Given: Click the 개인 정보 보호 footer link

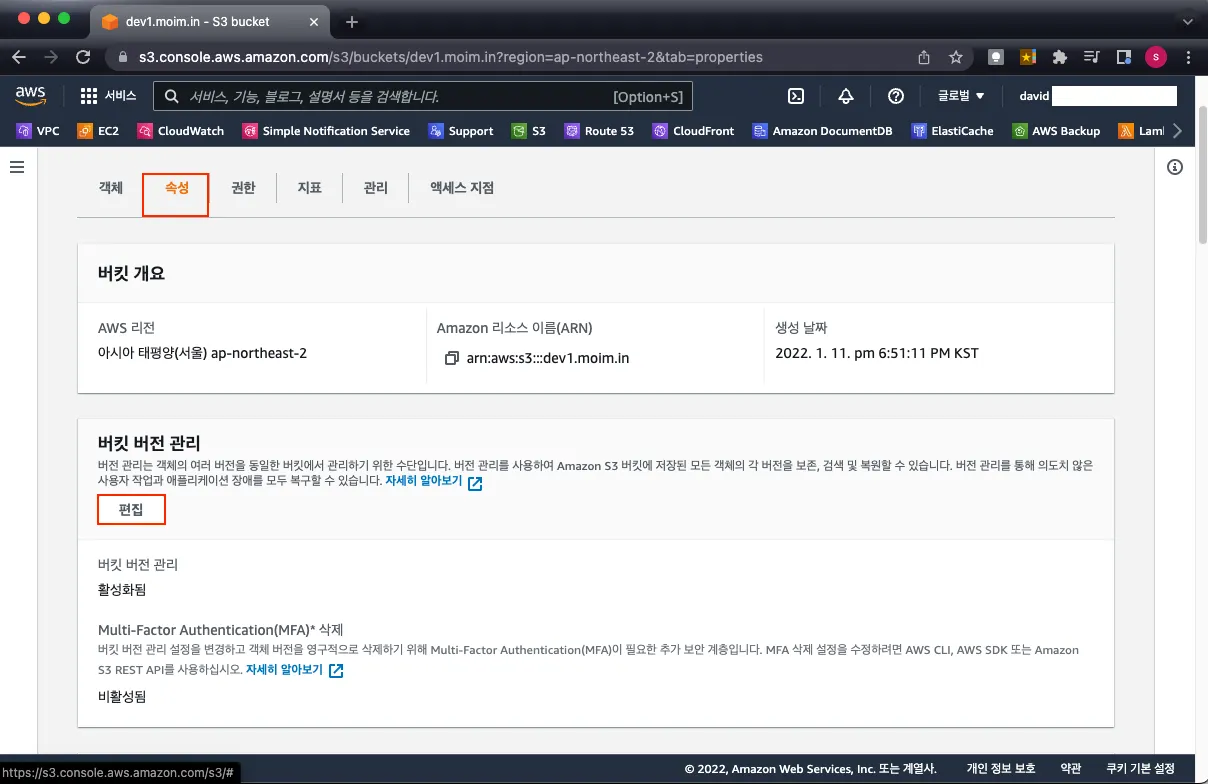Looking at the screenshot, I should point(1000,769).
